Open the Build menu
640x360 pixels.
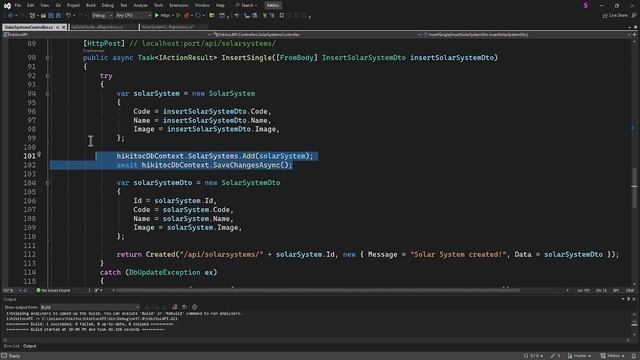coord(91,5)
